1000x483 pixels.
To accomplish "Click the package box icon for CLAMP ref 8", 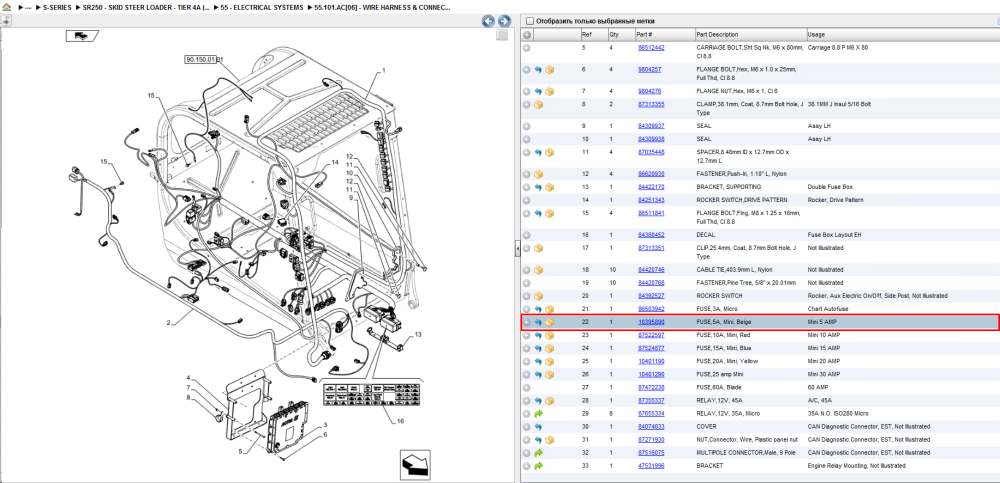I will click(538, 104).
